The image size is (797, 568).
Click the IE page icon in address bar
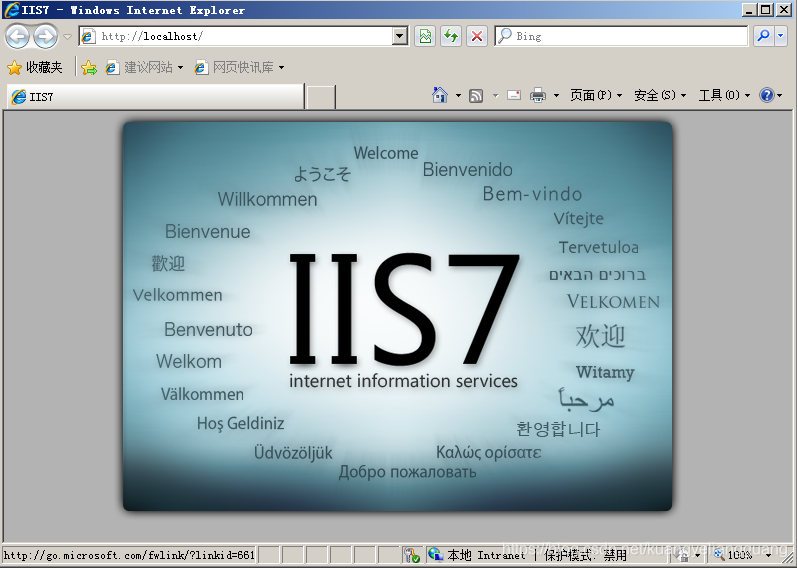(88, 37)
